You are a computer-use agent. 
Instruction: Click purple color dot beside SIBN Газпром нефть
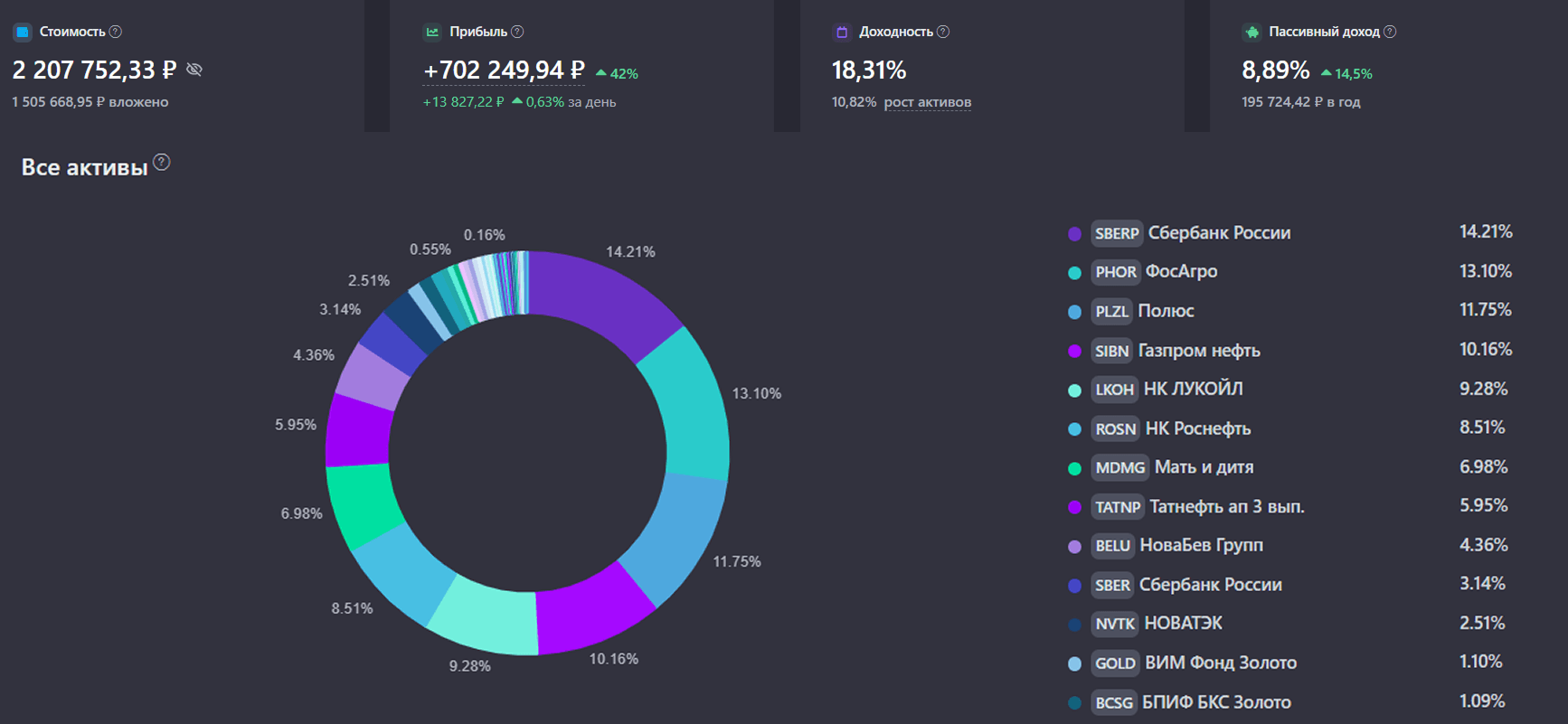pyautogui.click(x=1074, y=352)
